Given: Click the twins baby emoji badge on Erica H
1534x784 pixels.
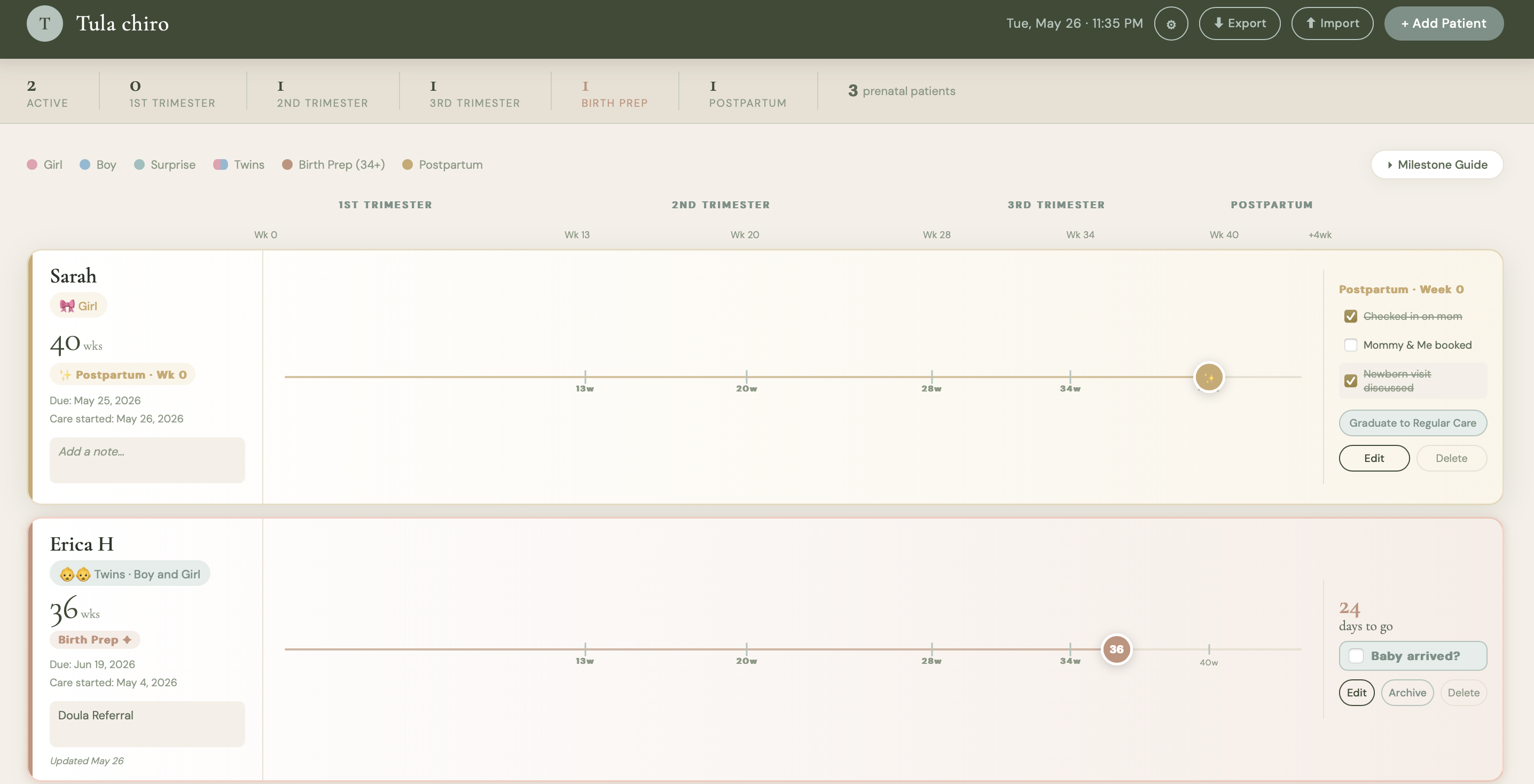Looking at the screenshot, I should coord(130,574).
